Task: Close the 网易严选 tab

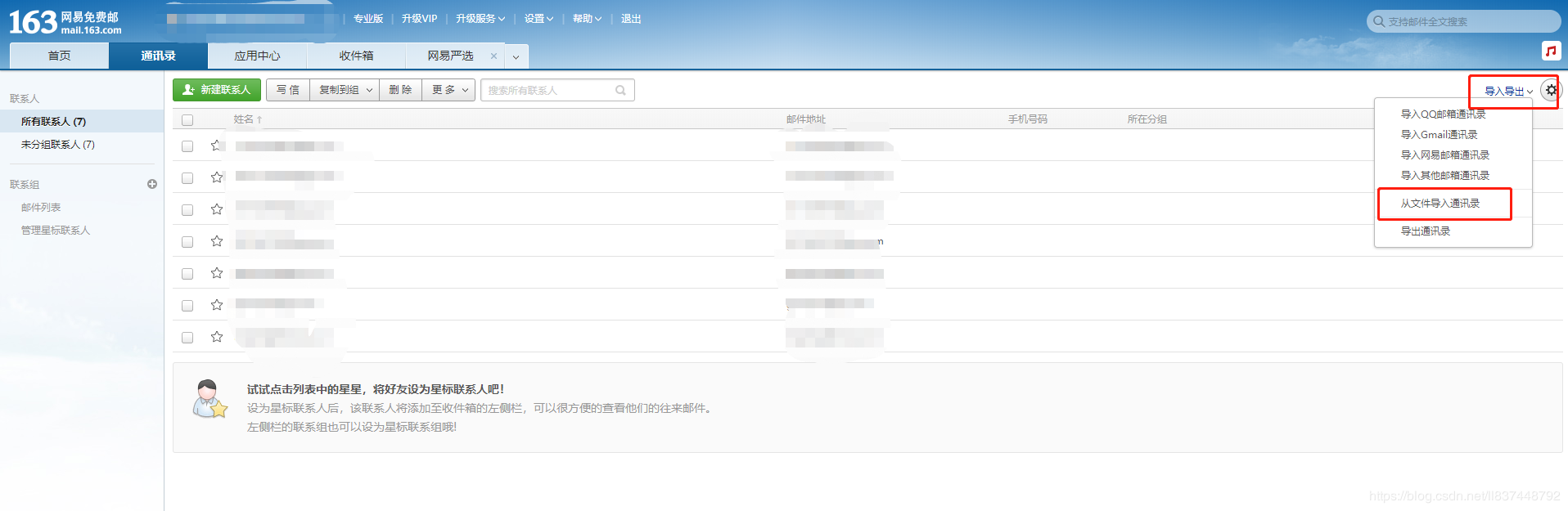Action: click(493, 56)
